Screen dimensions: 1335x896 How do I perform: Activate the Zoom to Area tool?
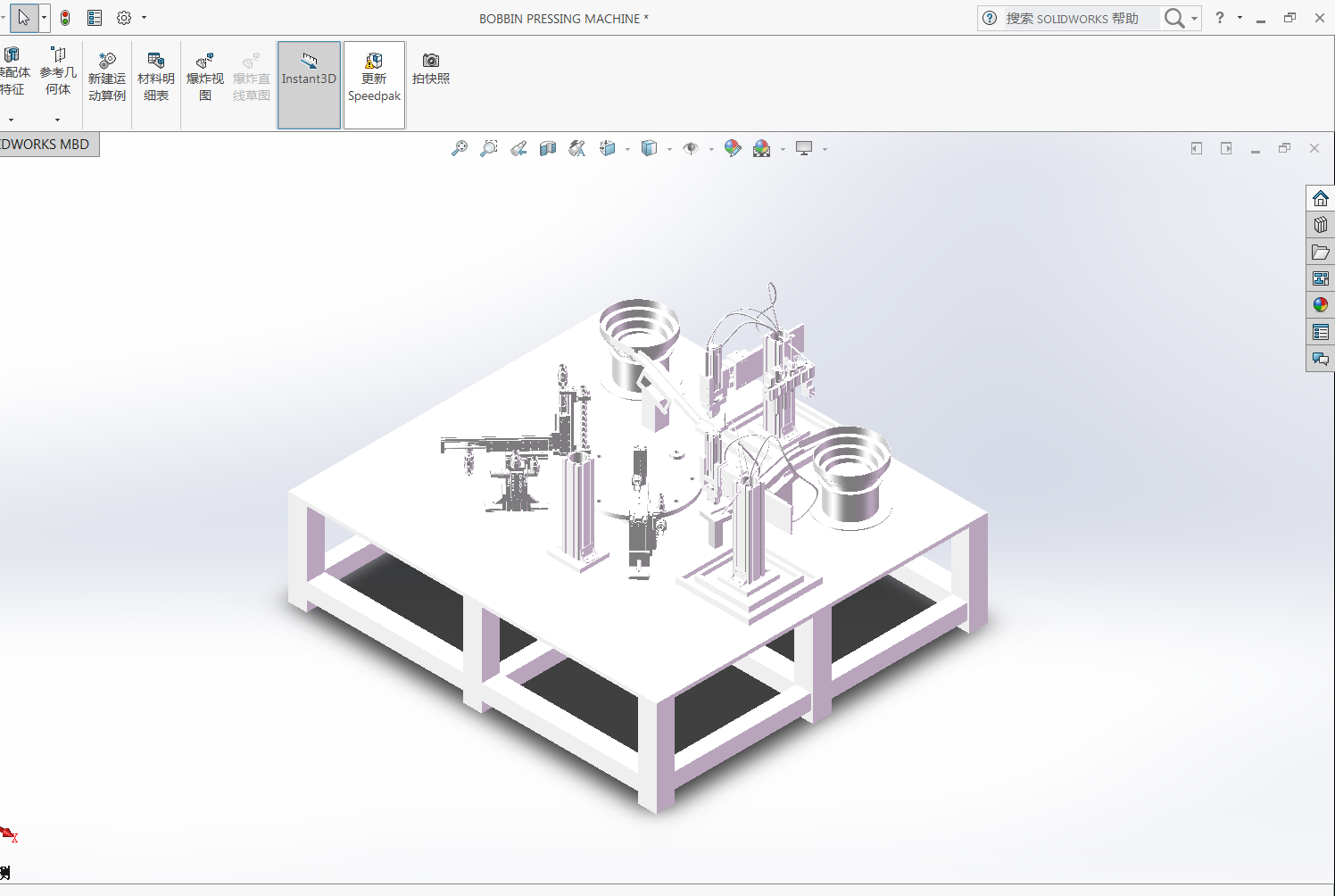coord(489,149)
